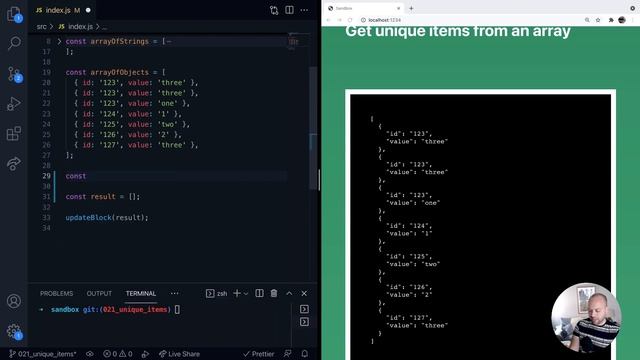
Task: Click the unsaved dot on index.js tab
Action: [x=88, y=10]
